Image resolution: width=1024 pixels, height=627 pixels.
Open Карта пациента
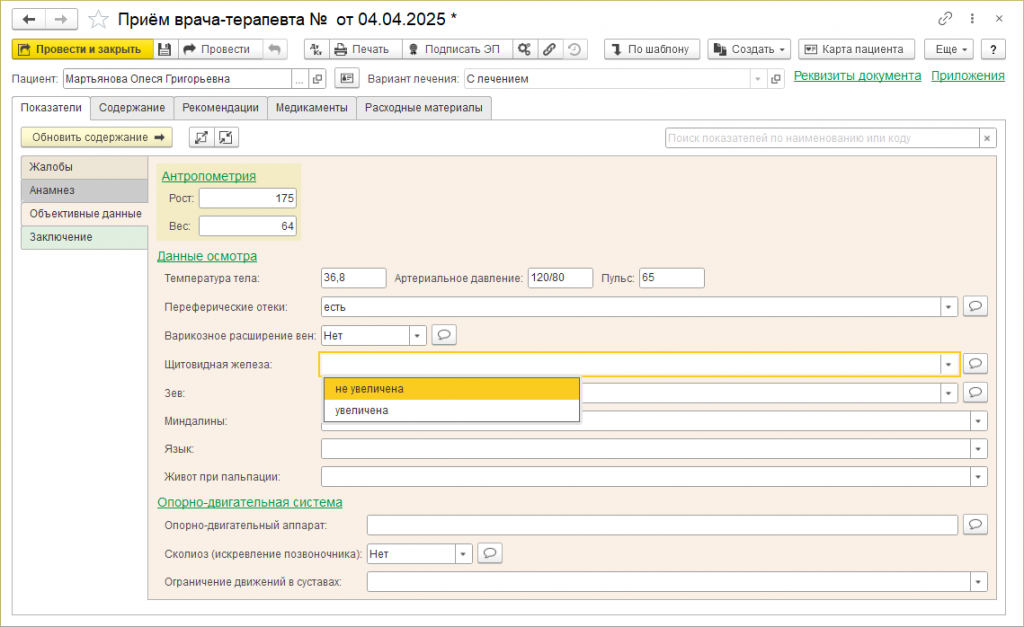click(x=856, y=49)
